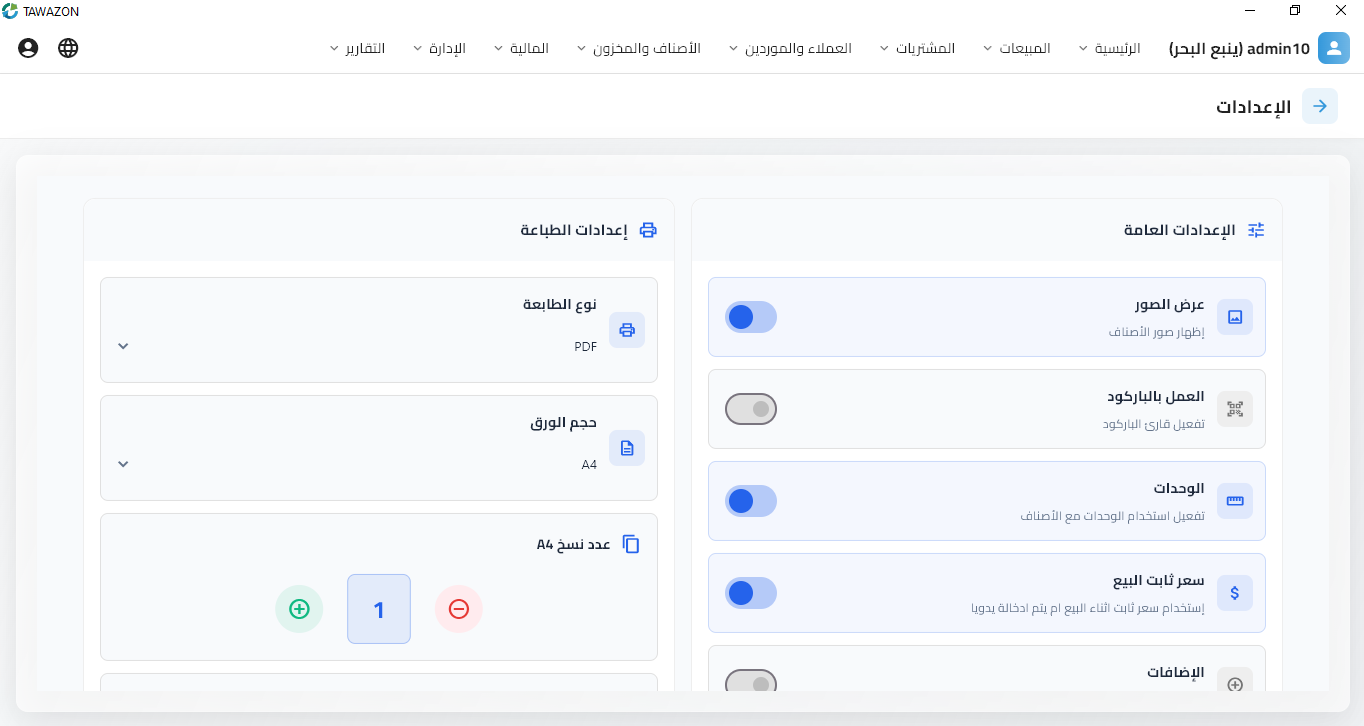
Task: Select المبيعات from the navigation bar
Action: pyautogui.click(x=1020, y=47)
